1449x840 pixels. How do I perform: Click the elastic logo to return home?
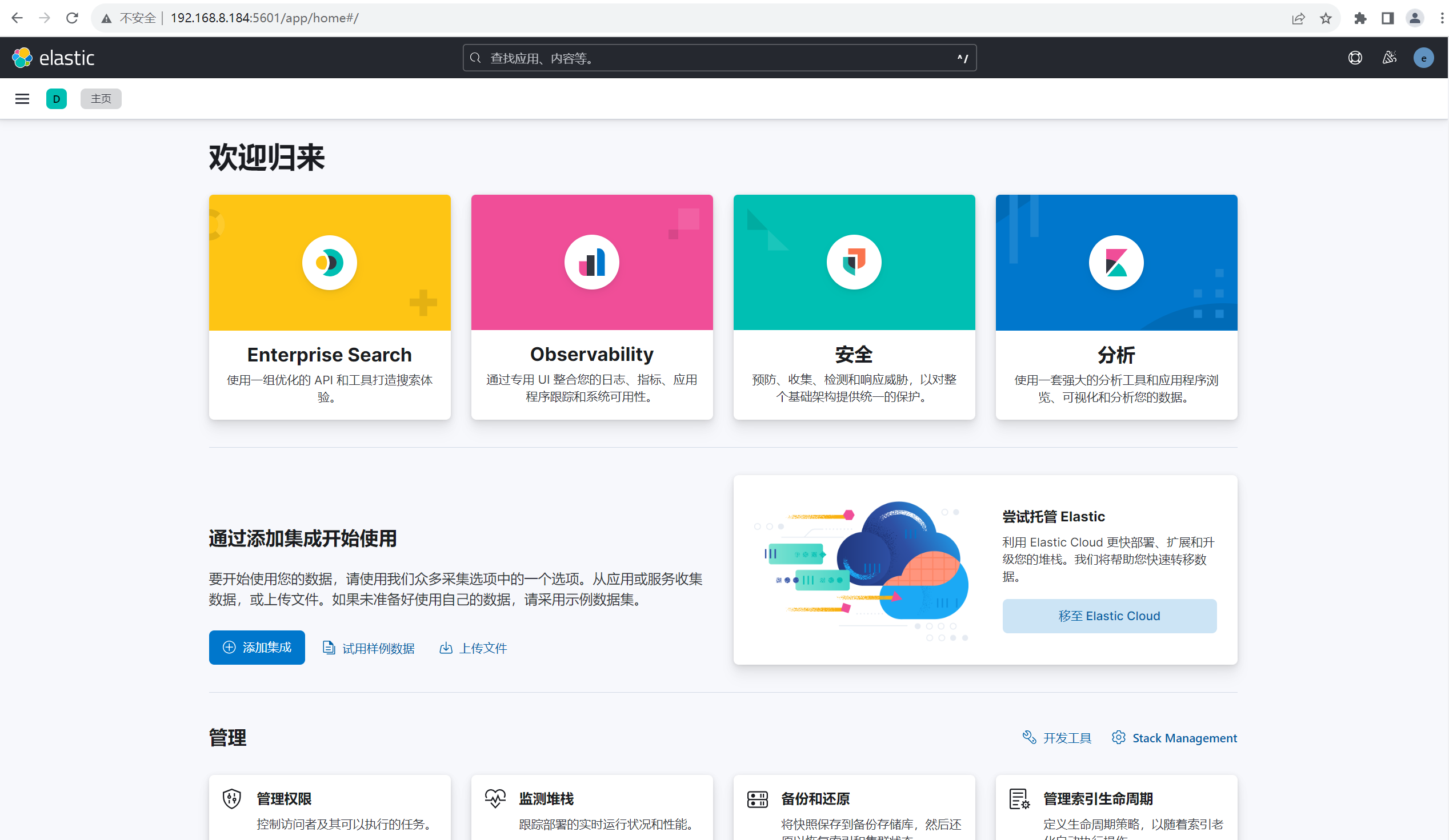click(54, 57)
